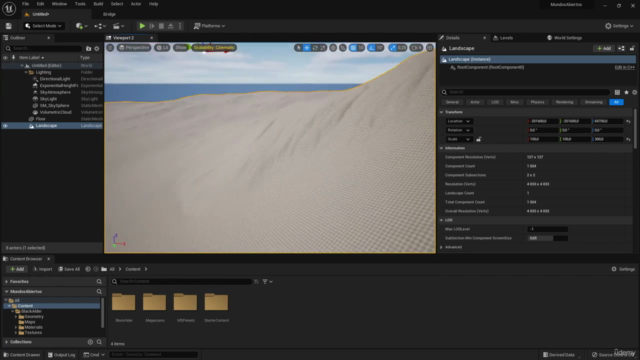Click the Max LODLevel value field
This screenshot has width=640, height=360.
[x=547, y=229]
